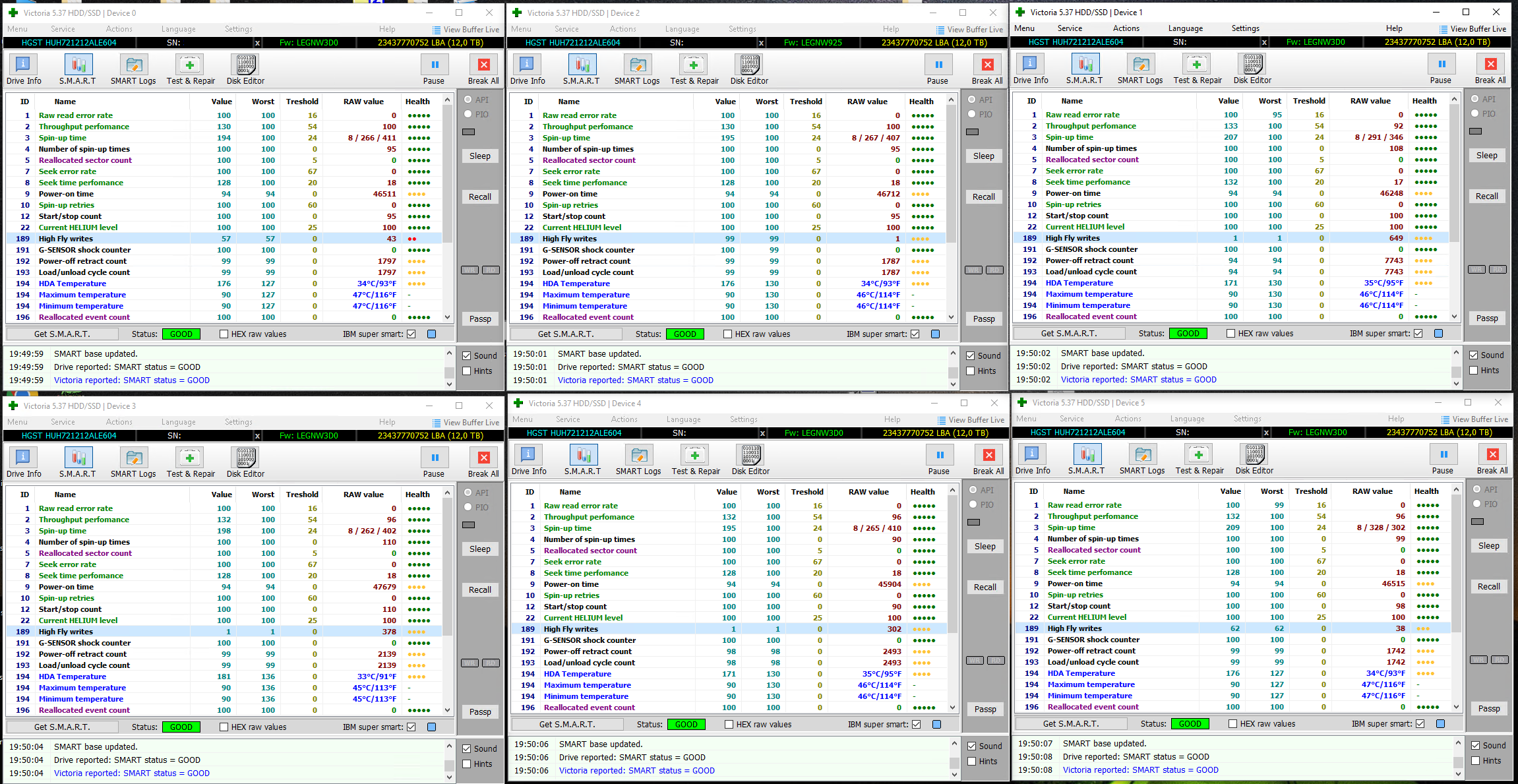Enable Hints checkbox in Device 5 window
The height and width of the screenshot is (784, 1518).
pos(1475,760)
